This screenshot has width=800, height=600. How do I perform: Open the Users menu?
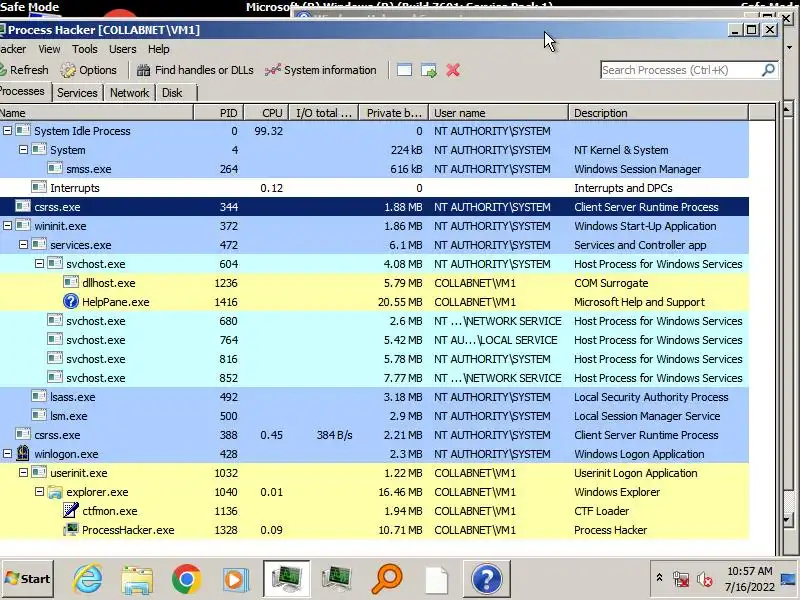tap(122, 49)
